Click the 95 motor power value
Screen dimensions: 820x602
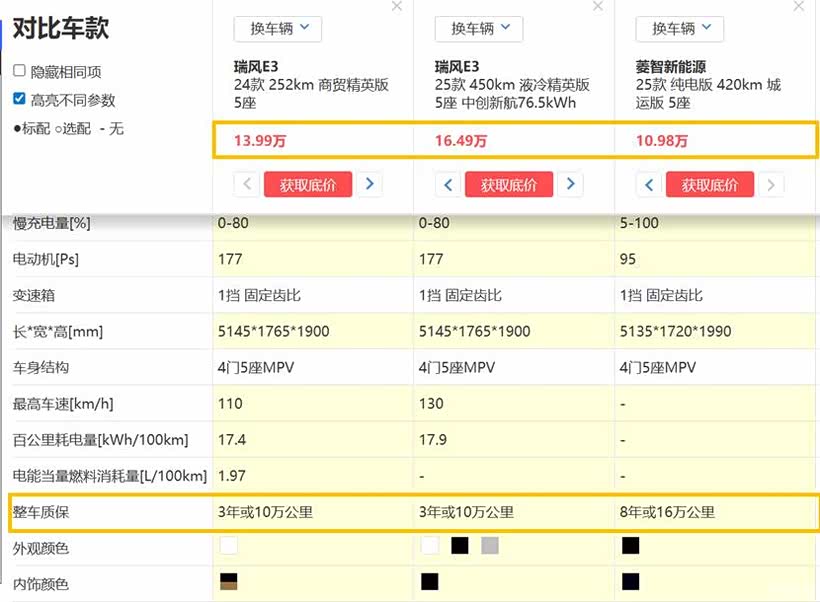click(628, 259)
